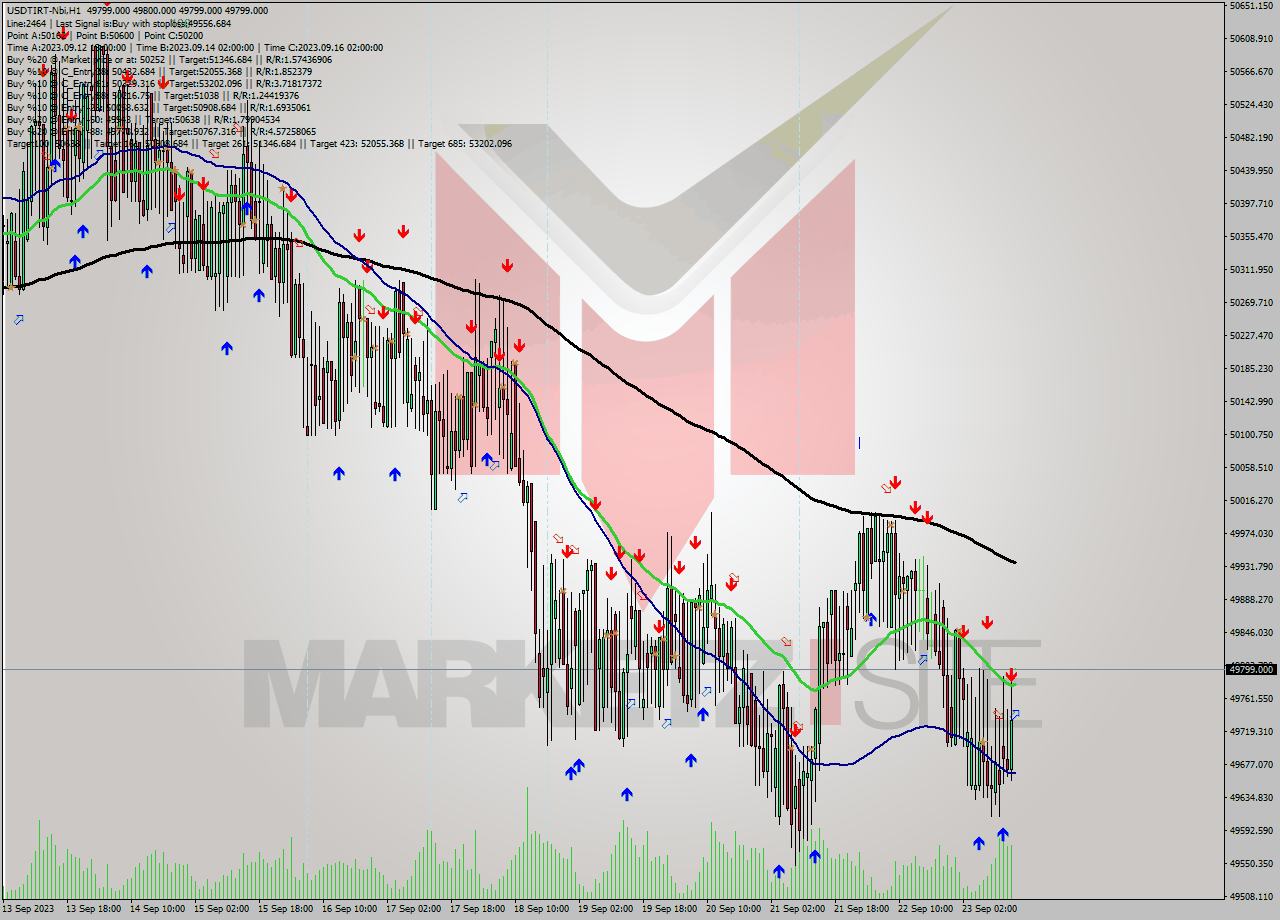Click price axis label 50355.470
Image resolution: width=1280 pixels, height=920 pixels.
click(x=1252, y=236)
